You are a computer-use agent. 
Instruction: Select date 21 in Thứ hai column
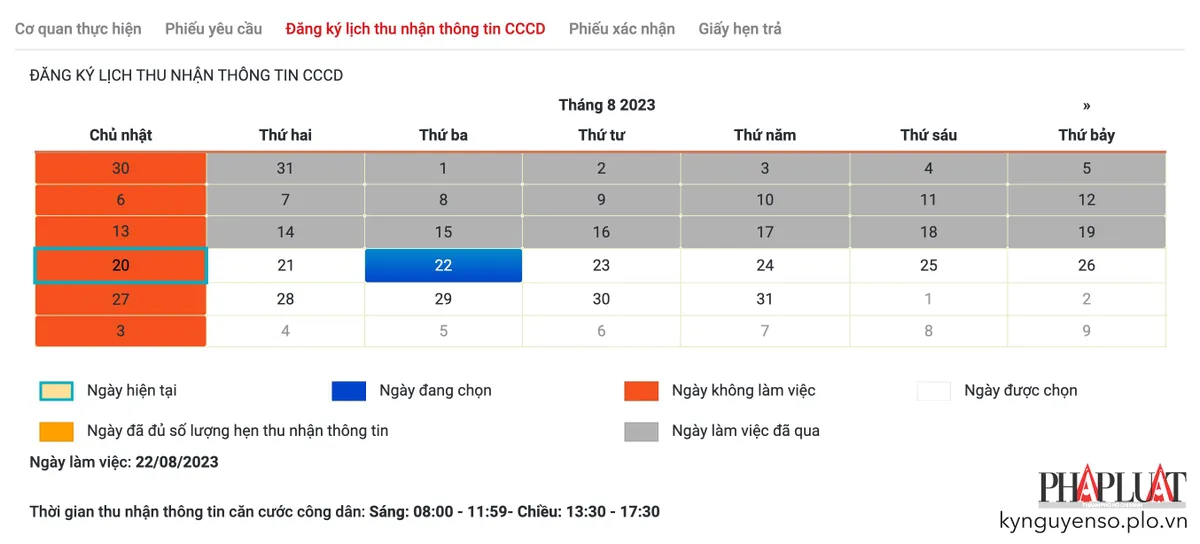coord(285,266)
